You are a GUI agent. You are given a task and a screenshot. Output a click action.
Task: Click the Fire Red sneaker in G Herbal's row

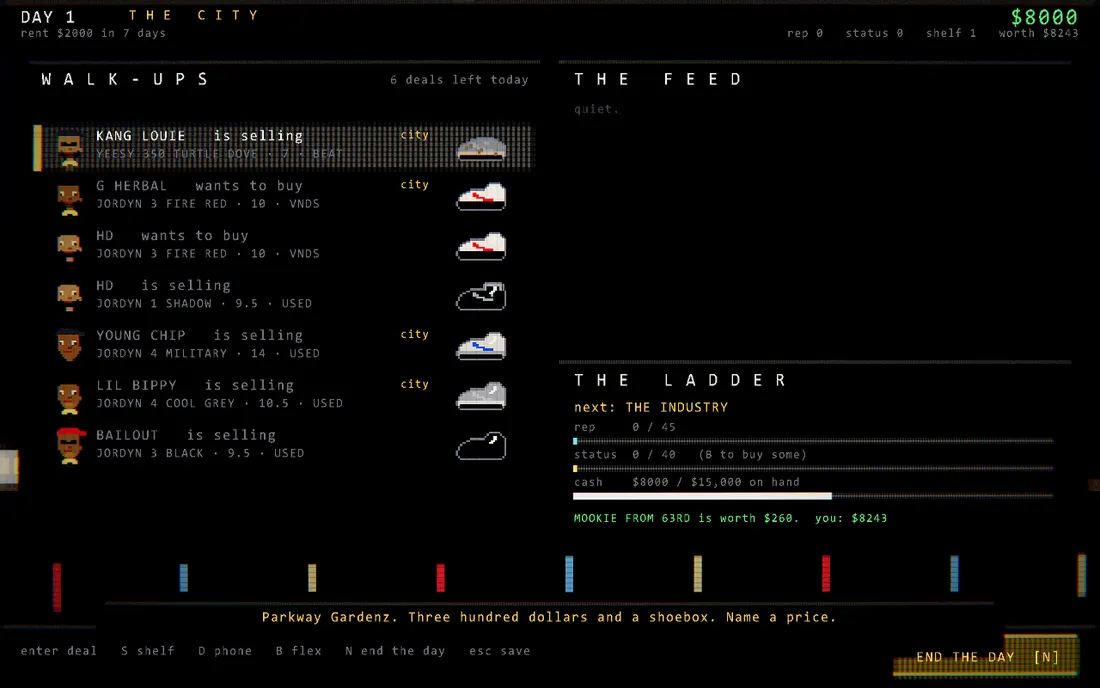pos(481,197)
